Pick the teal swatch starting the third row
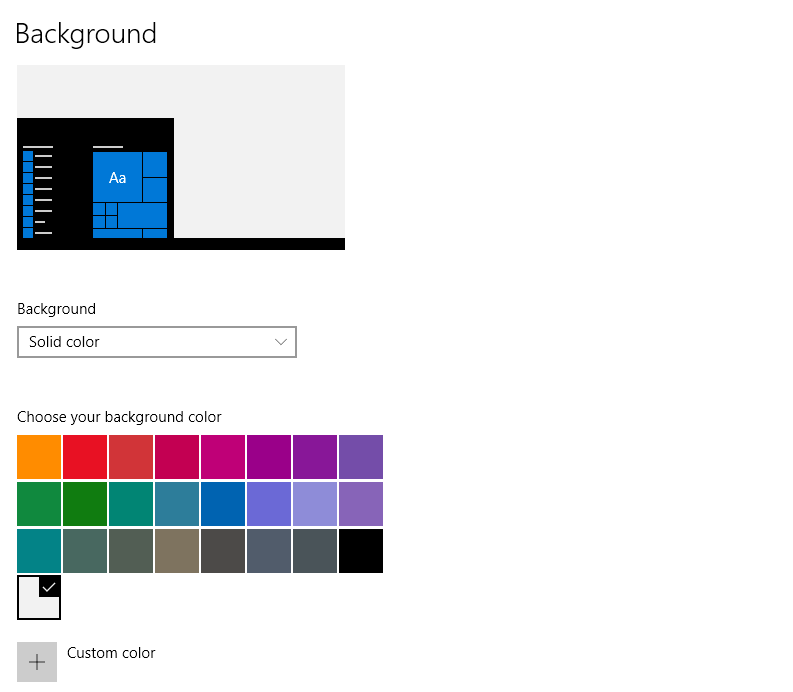This screenshot has width=793, height=692. (x=39, y=551)
